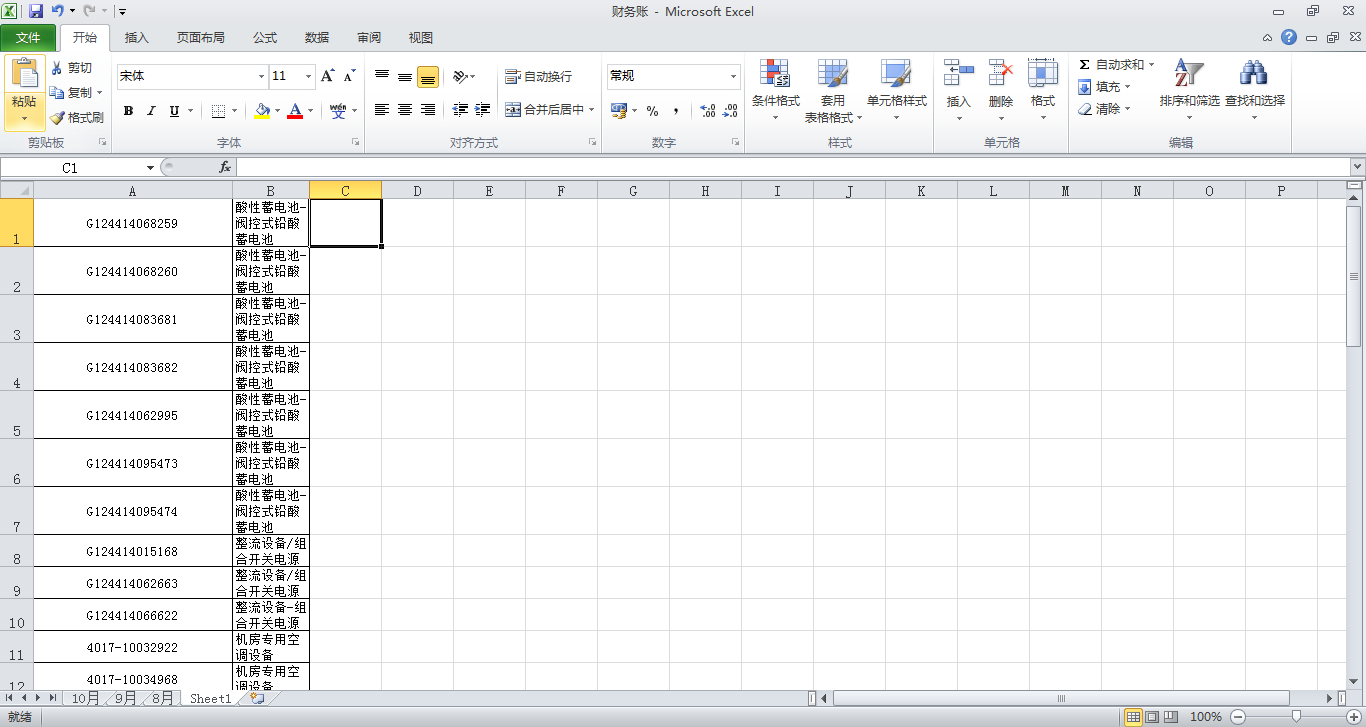Image resolution: width=1366 pixels, height=727 pixels.
Task: Decrease indent in the alignment group
Action: point(460,110)
